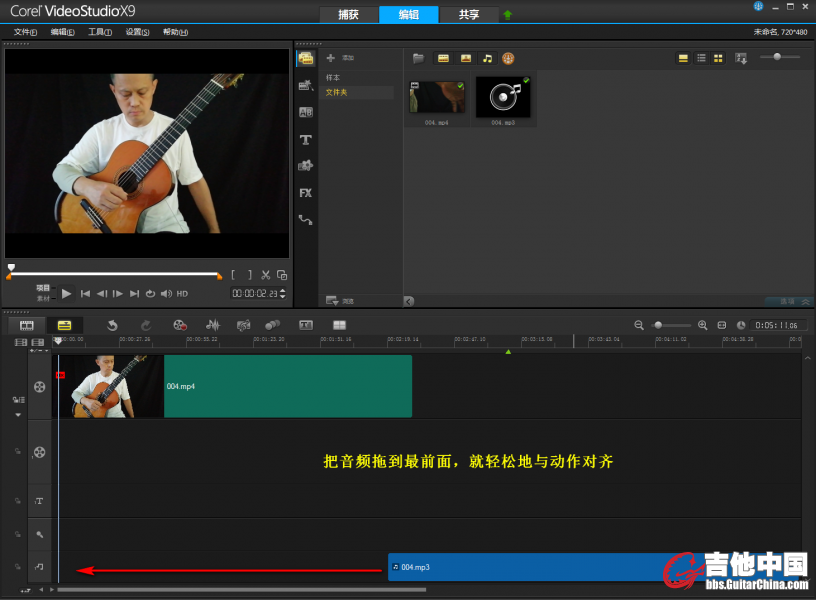Image resolution: width=816 pixels, height=600 pixels.
Task: Open the 工具(T) menu
Action: (100, 32)
